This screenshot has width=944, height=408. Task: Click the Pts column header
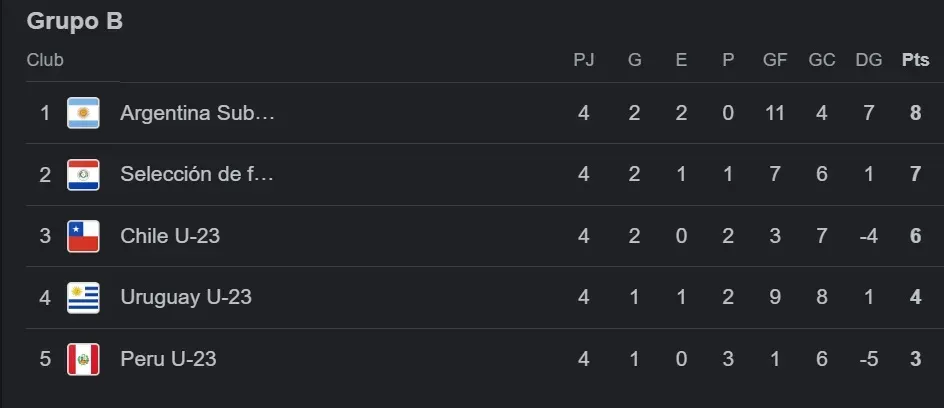[916, 60]
